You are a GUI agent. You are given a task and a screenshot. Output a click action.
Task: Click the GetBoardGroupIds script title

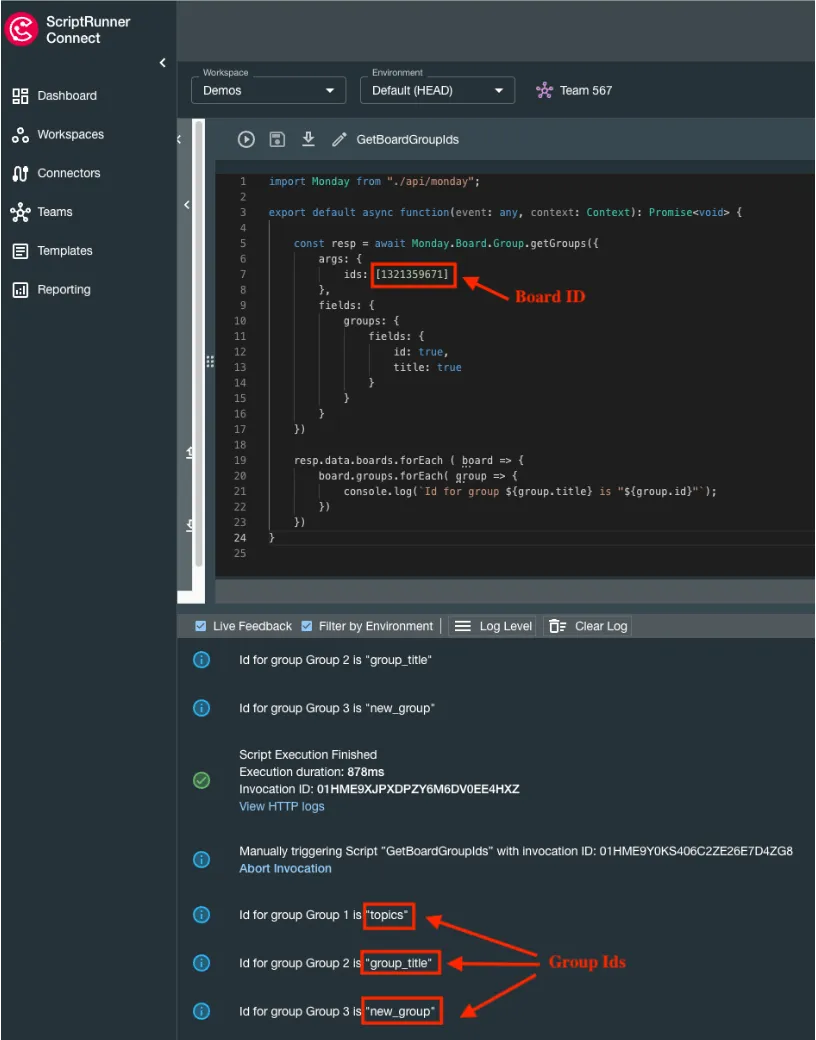407,139
